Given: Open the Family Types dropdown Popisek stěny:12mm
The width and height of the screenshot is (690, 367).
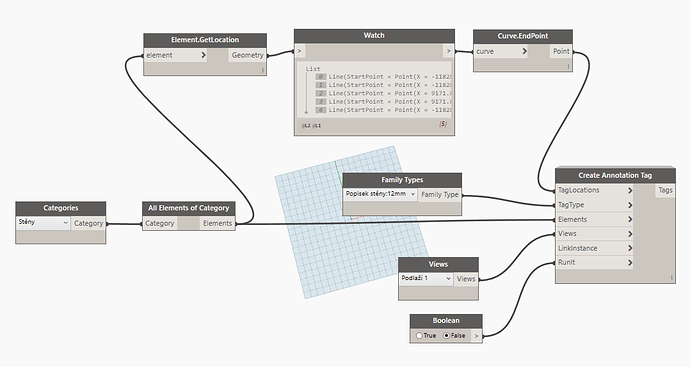Looking at the screenshot, I should coord(380,194).
